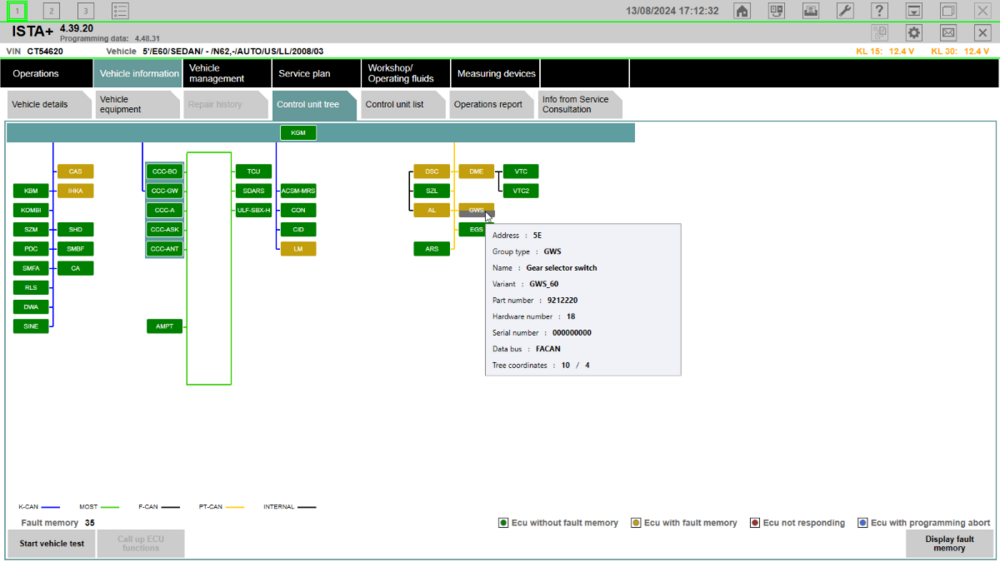Open the Operations report tab
1000x562 pixels.
(x=490, y=105)
